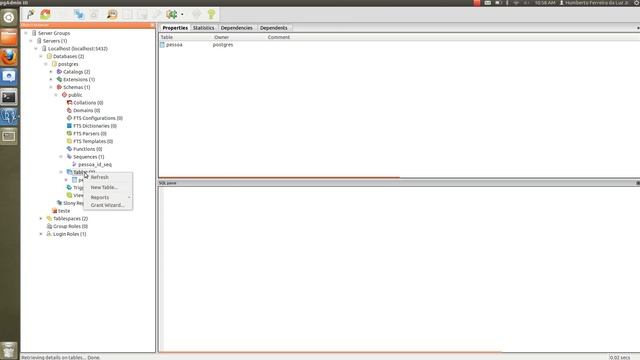This screenshot has height=360, width=640.
Task: Open Terminal from the Ubuntu launcher
Action: click(9, 97)
